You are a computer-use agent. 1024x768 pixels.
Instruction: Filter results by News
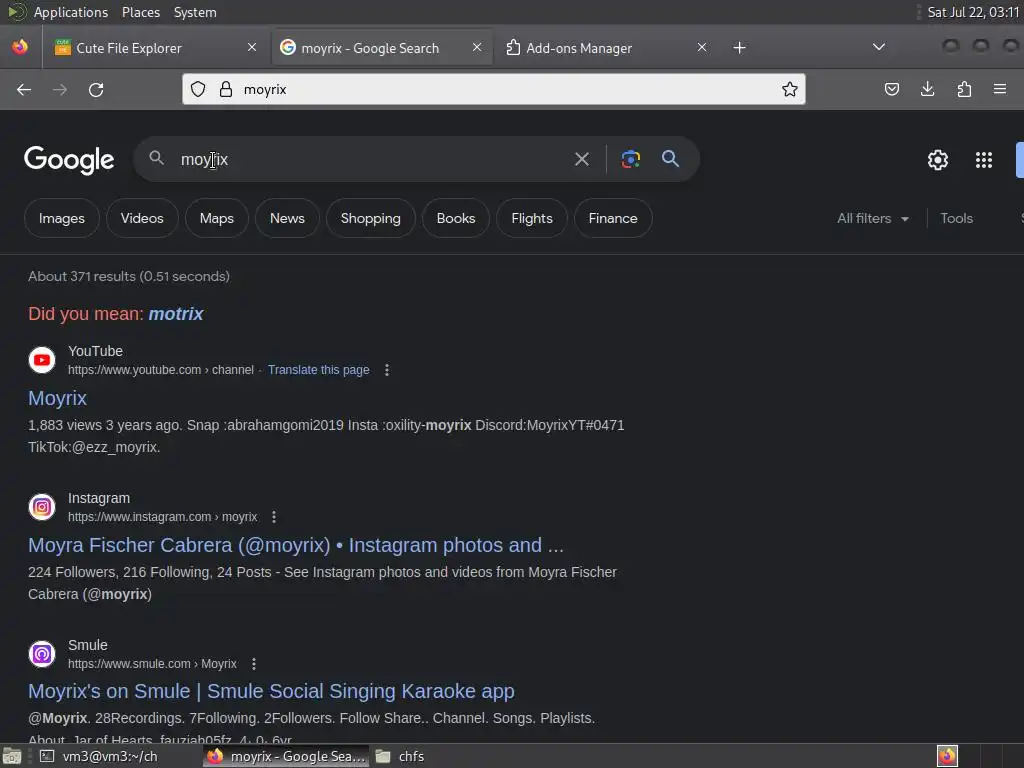(287, 218)
